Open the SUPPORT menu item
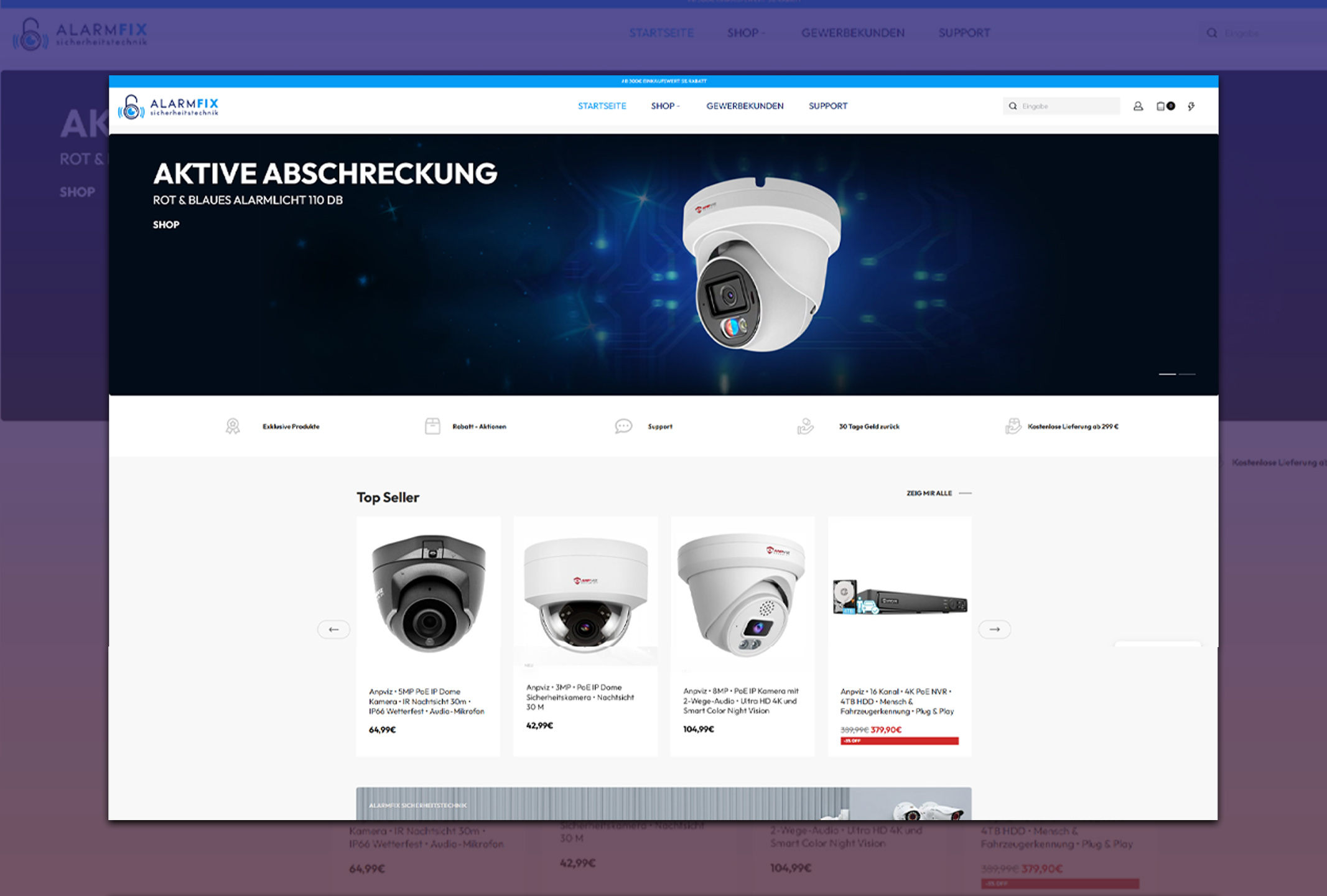Image resolution: width=1327 pixels, height=896 pixels. [827, 106]
